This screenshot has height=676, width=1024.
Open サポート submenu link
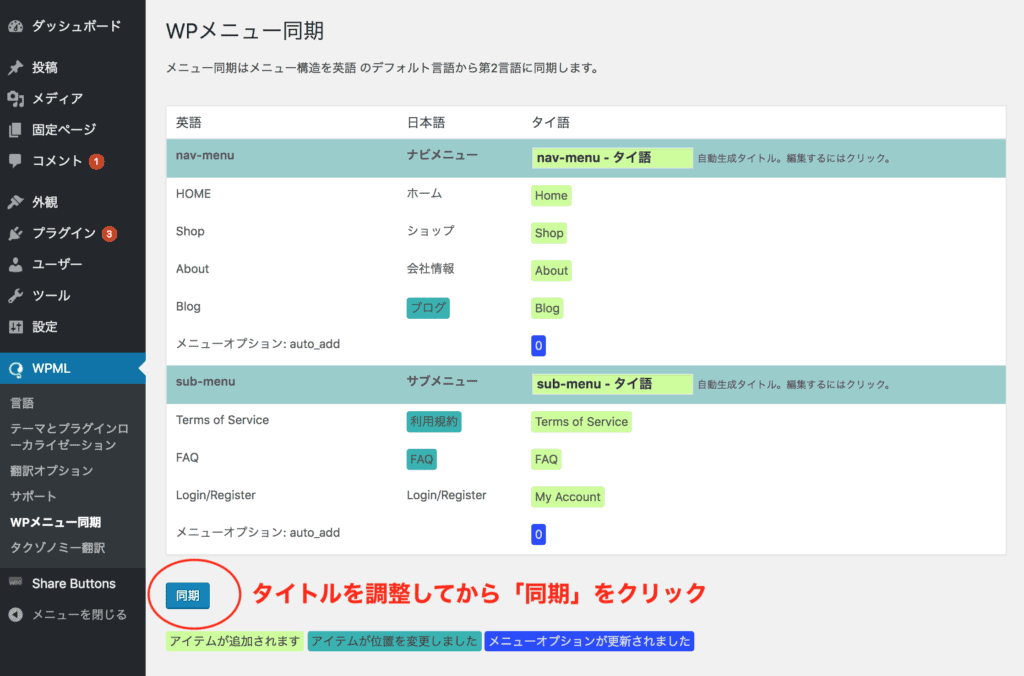33,496
